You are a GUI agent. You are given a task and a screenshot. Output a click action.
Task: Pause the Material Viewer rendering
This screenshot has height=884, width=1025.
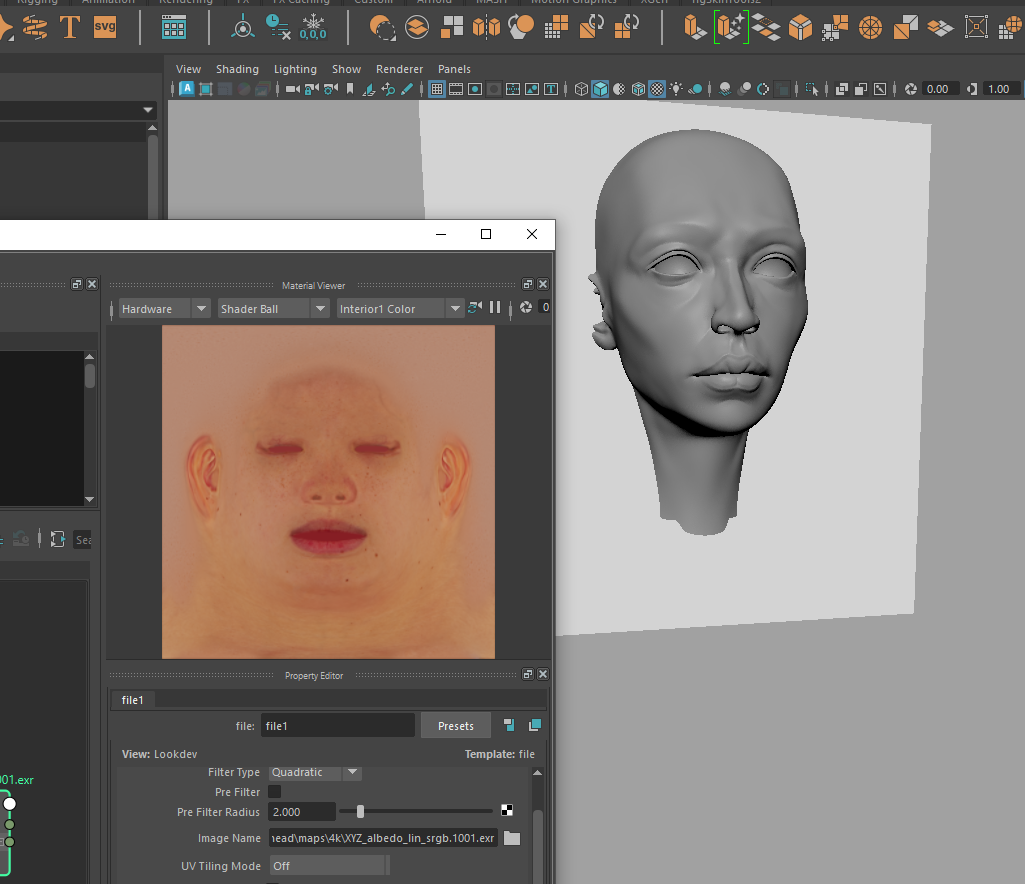click(494, 308)
